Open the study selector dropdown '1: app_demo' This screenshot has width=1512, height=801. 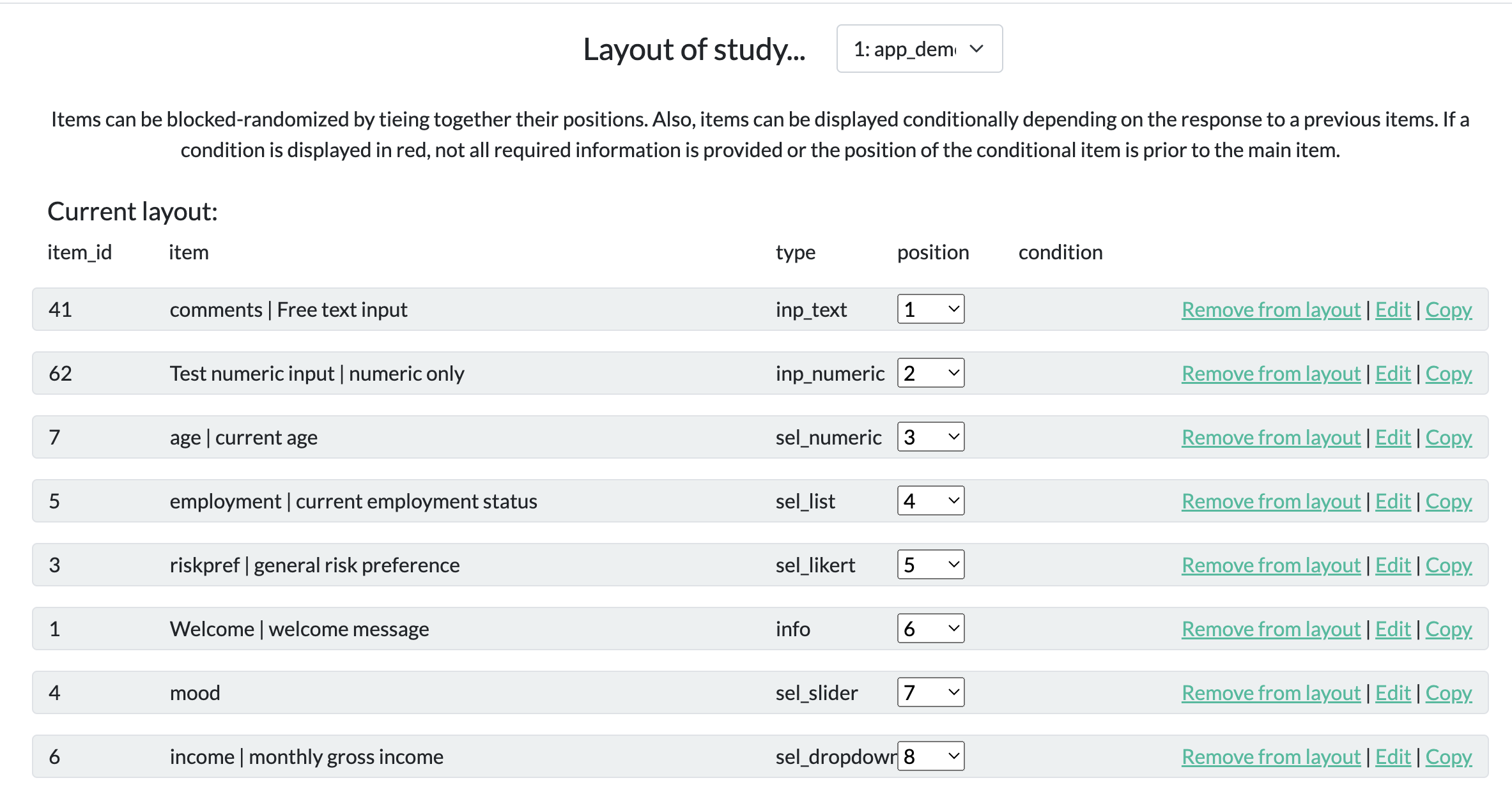919,49
